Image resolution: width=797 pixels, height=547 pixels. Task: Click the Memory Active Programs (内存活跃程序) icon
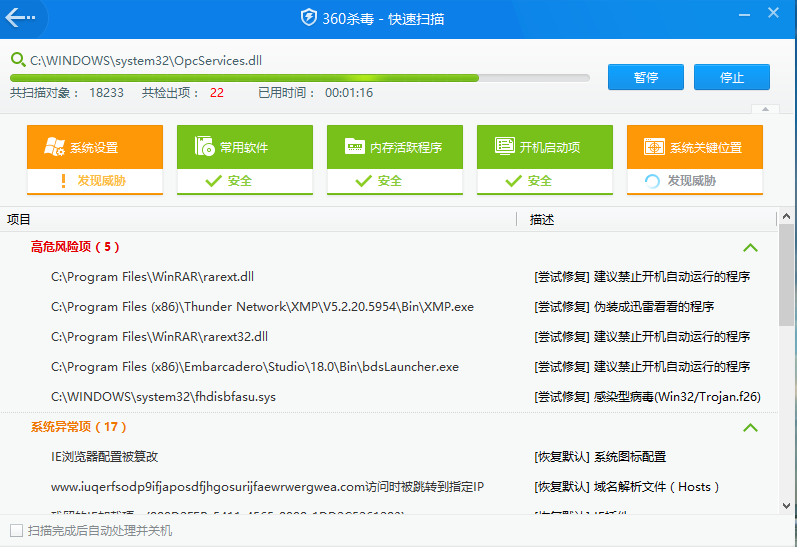354,147
